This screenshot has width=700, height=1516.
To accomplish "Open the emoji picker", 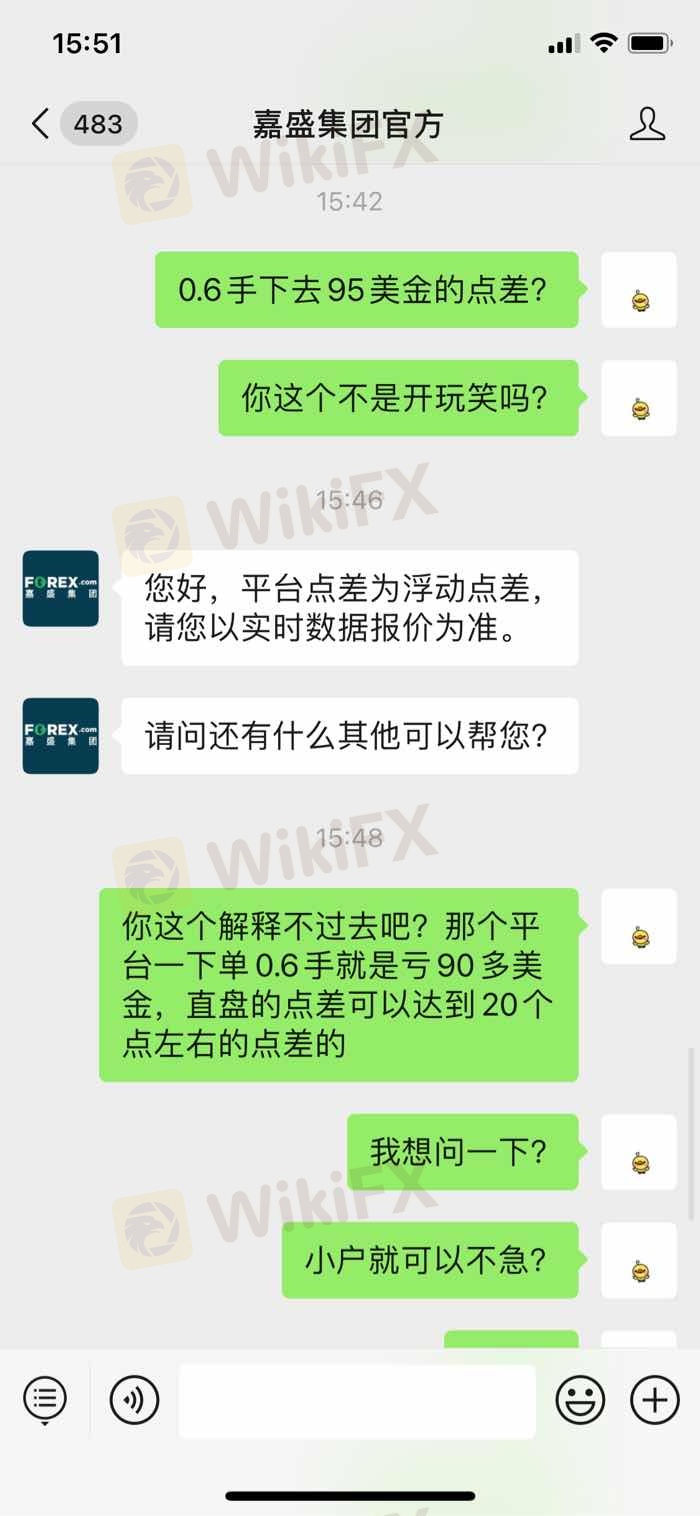I will 580,1399.
